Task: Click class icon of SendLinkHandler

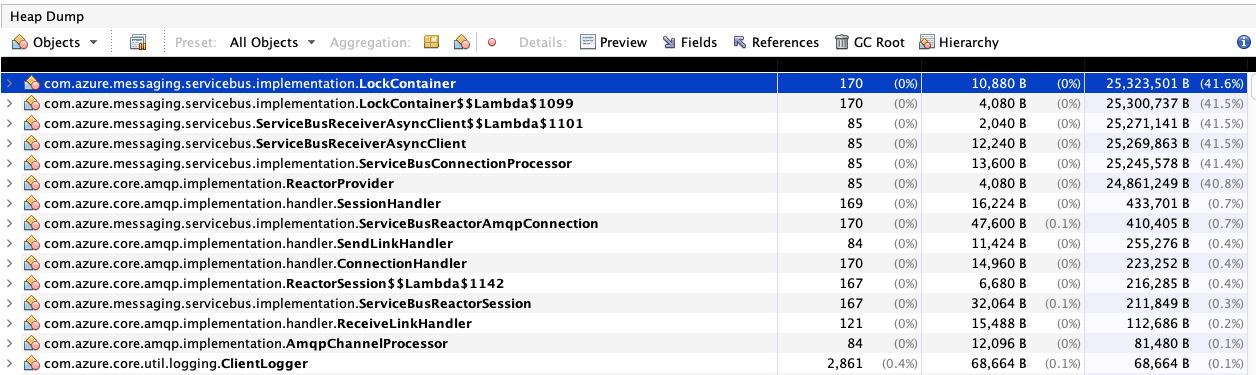Action: point(31,244)
